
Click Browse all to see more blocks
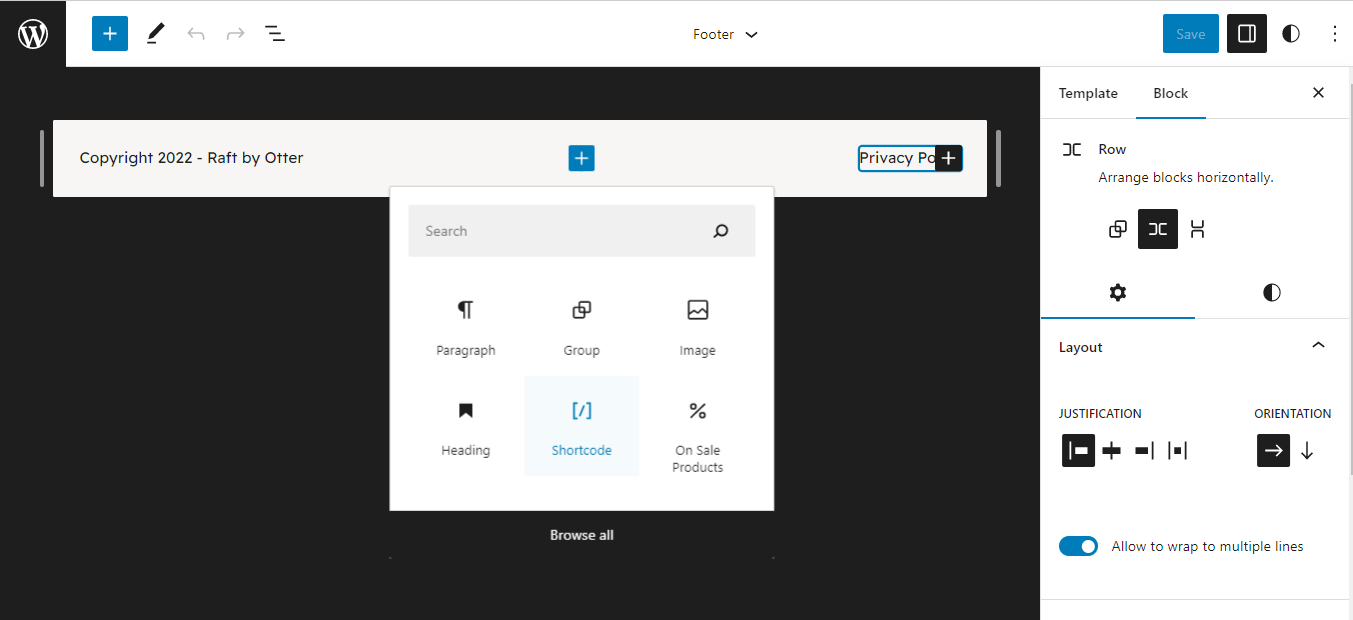581,534
